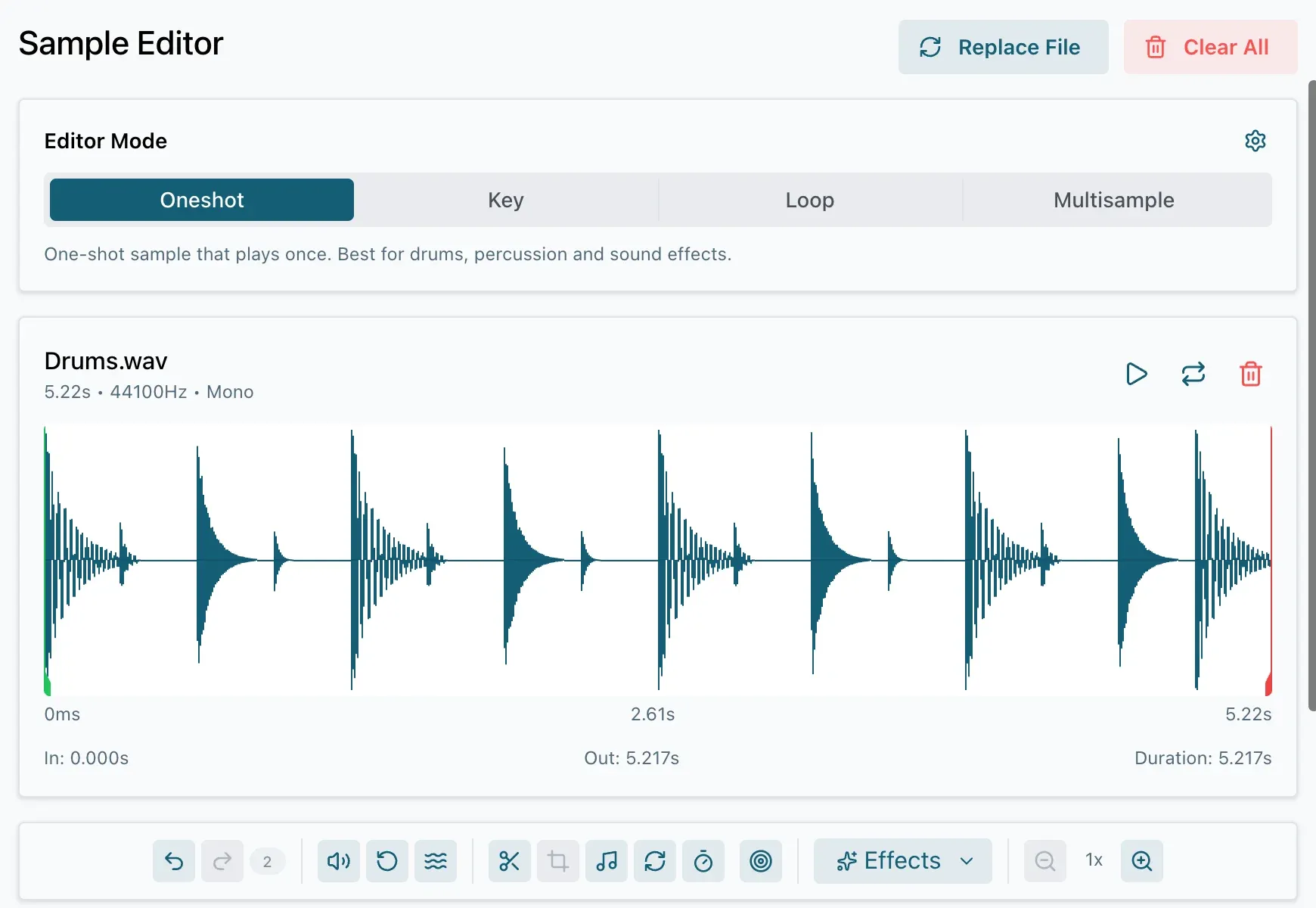This screenshot has width=1316, height=908.
Task: Click the Drums.wav file name
Action: 106,361
